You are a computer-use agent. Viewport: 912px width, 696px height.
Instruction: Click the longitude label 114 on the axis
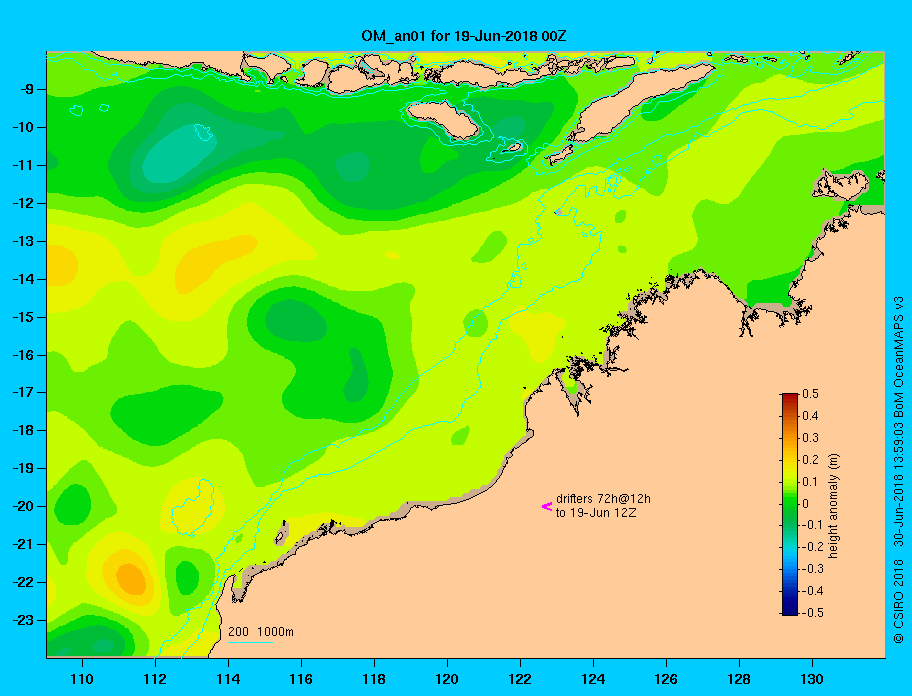point(228,679)
